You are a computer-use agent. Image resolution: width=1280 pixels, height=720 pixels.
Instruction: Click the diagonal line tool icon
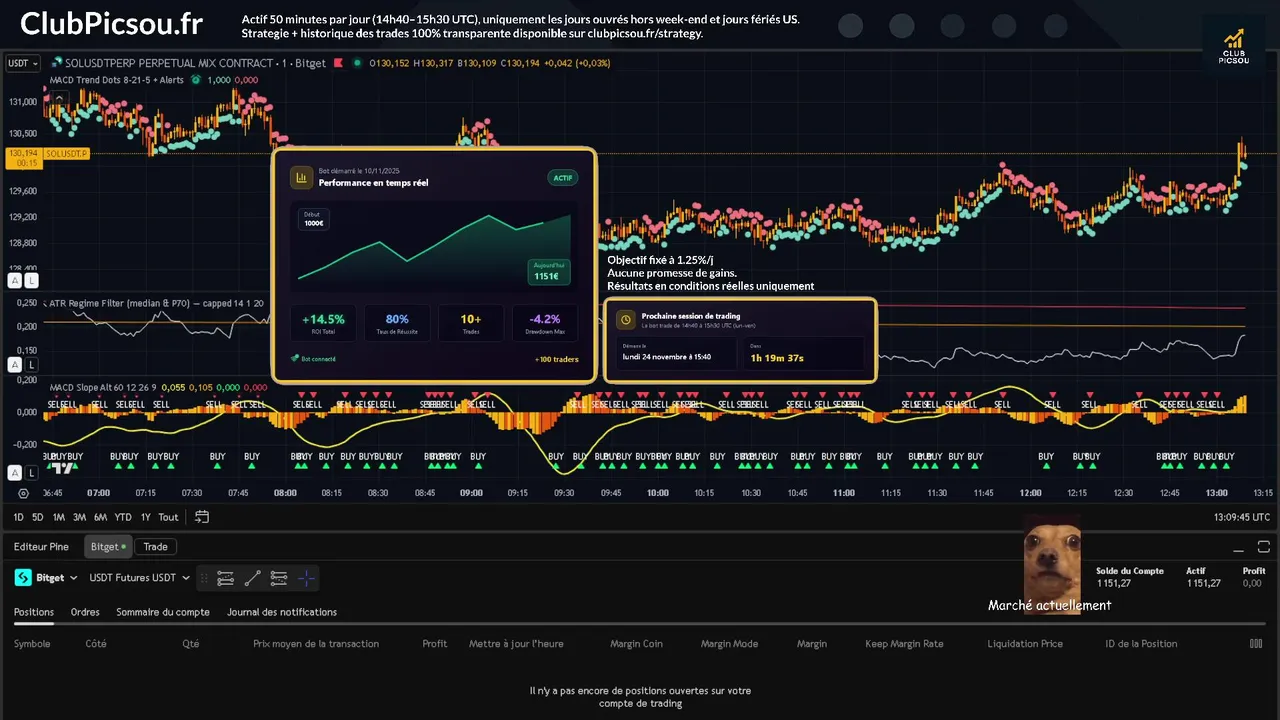point(253,578)
